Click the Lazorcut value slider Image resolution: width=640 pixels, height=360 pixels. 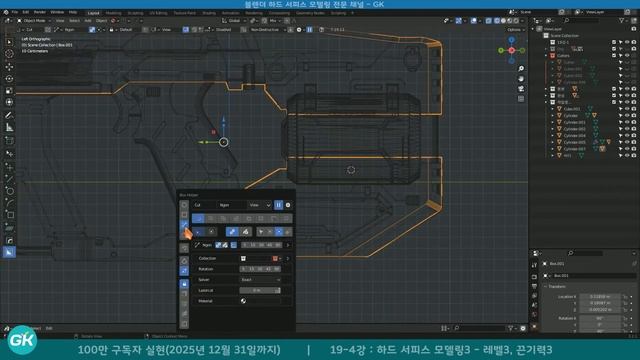pyautogui.click(x=260, y=290)
